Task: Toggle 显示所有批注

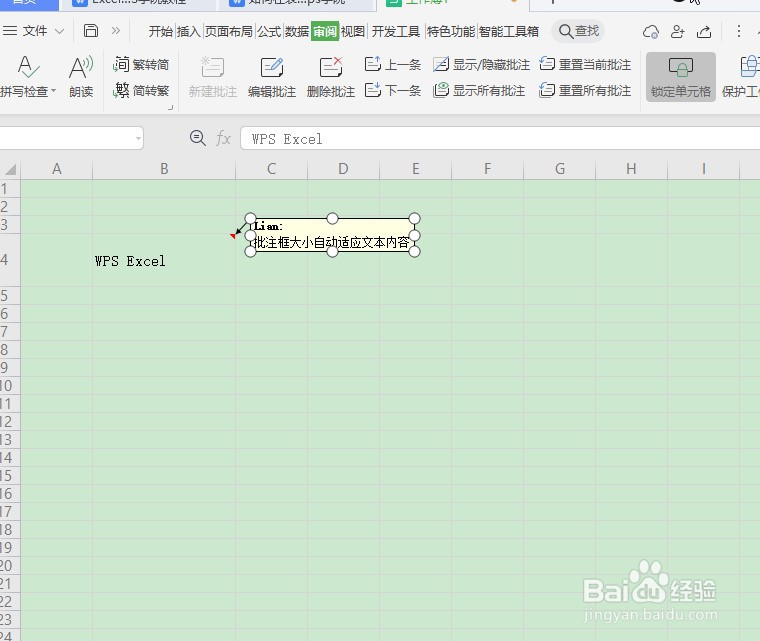Action: pos(479,91)
